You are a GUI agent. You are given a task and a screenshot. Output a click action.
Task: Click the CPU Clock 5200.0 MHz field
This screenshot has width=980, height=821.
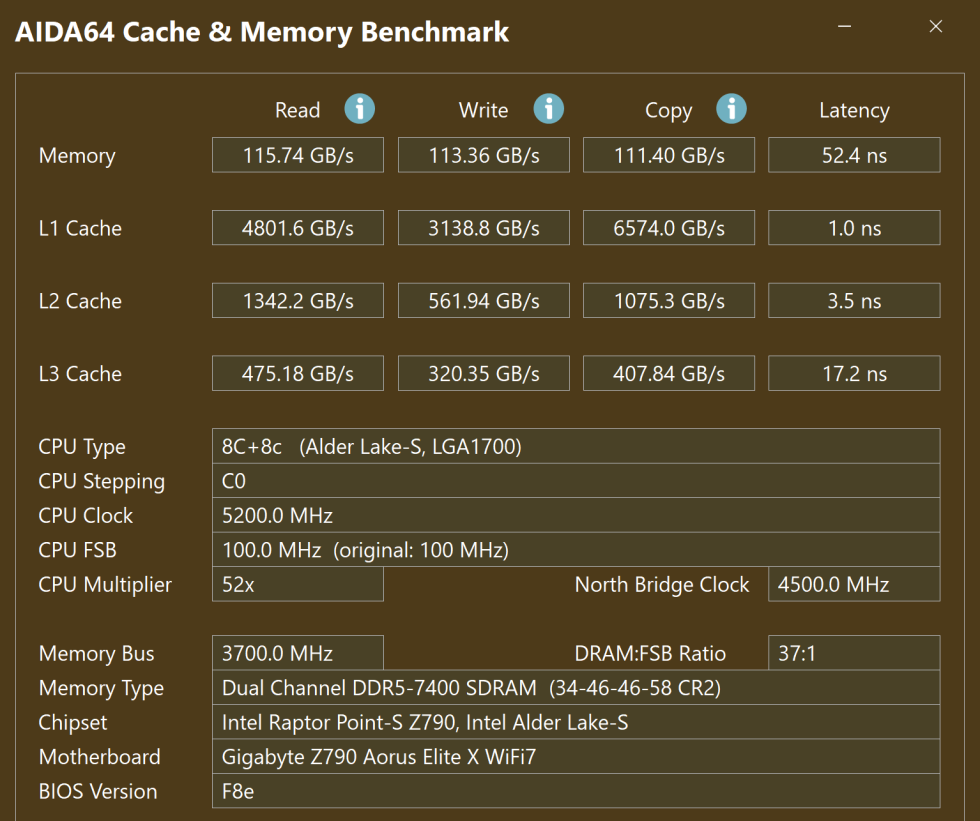(576, 516)
